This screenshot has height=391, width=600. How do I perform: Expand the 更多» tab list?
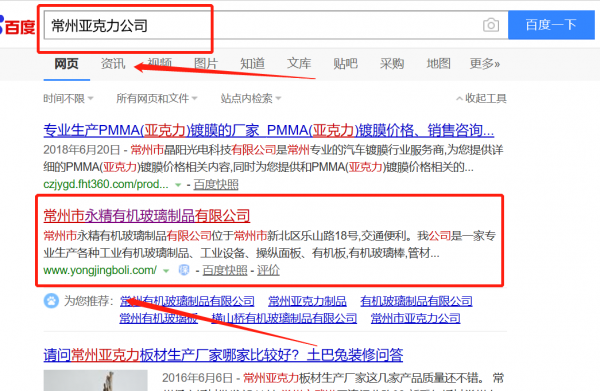[x=485, y=64]
